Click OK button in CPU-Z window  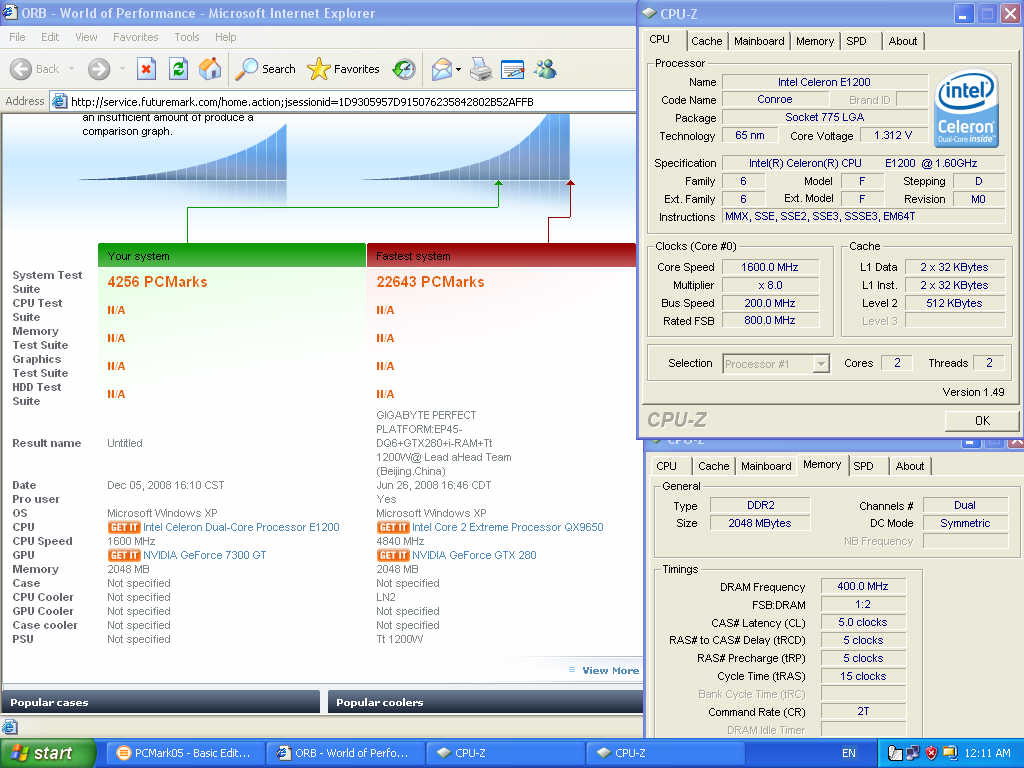tap(982, 421)
